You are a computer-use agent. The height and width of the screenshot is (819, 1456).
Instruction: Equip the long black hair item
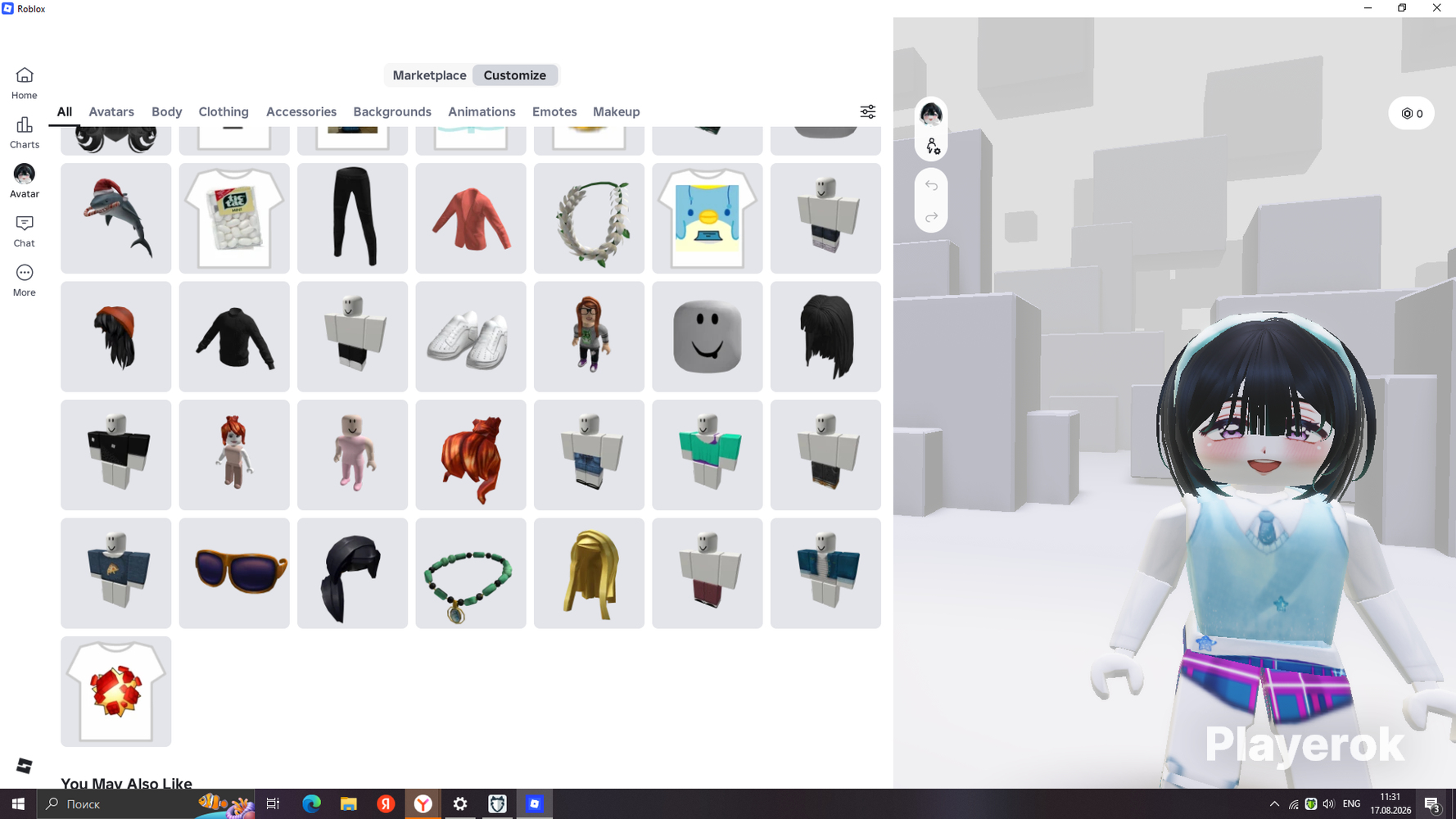coord(825,337)
